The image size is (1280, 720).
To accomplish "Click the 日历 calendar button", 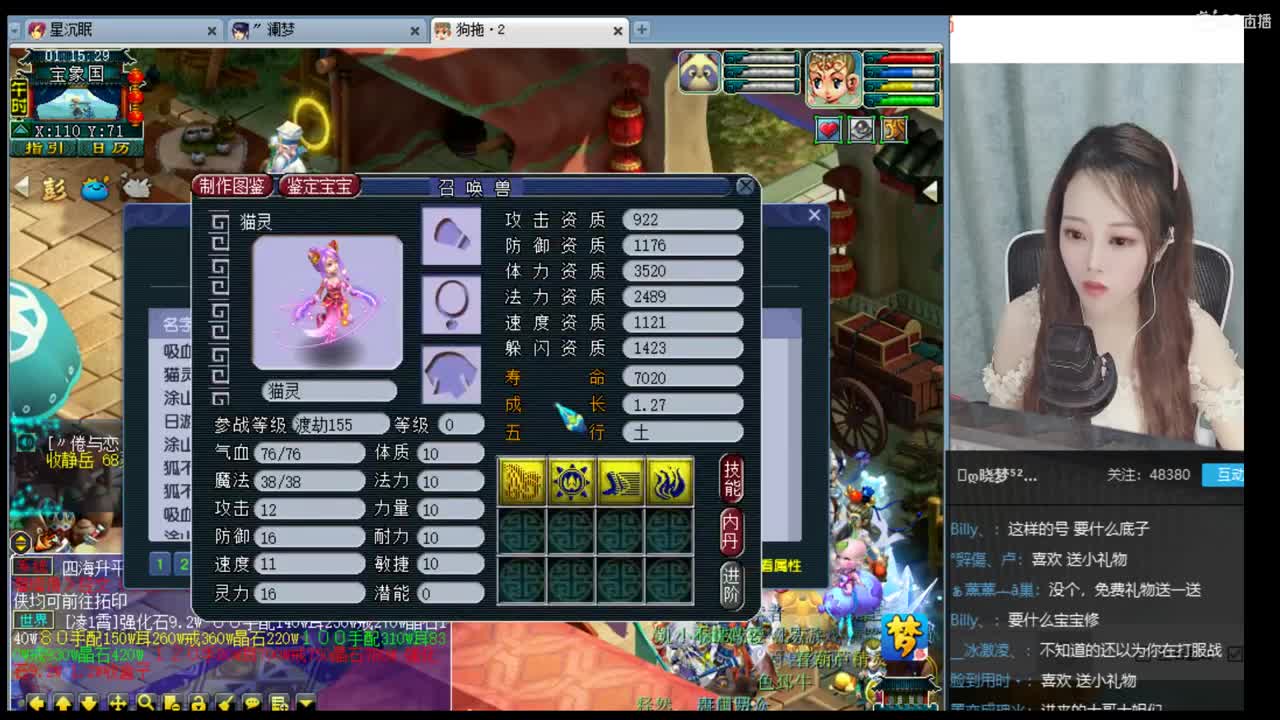I will tap(109, 148).
